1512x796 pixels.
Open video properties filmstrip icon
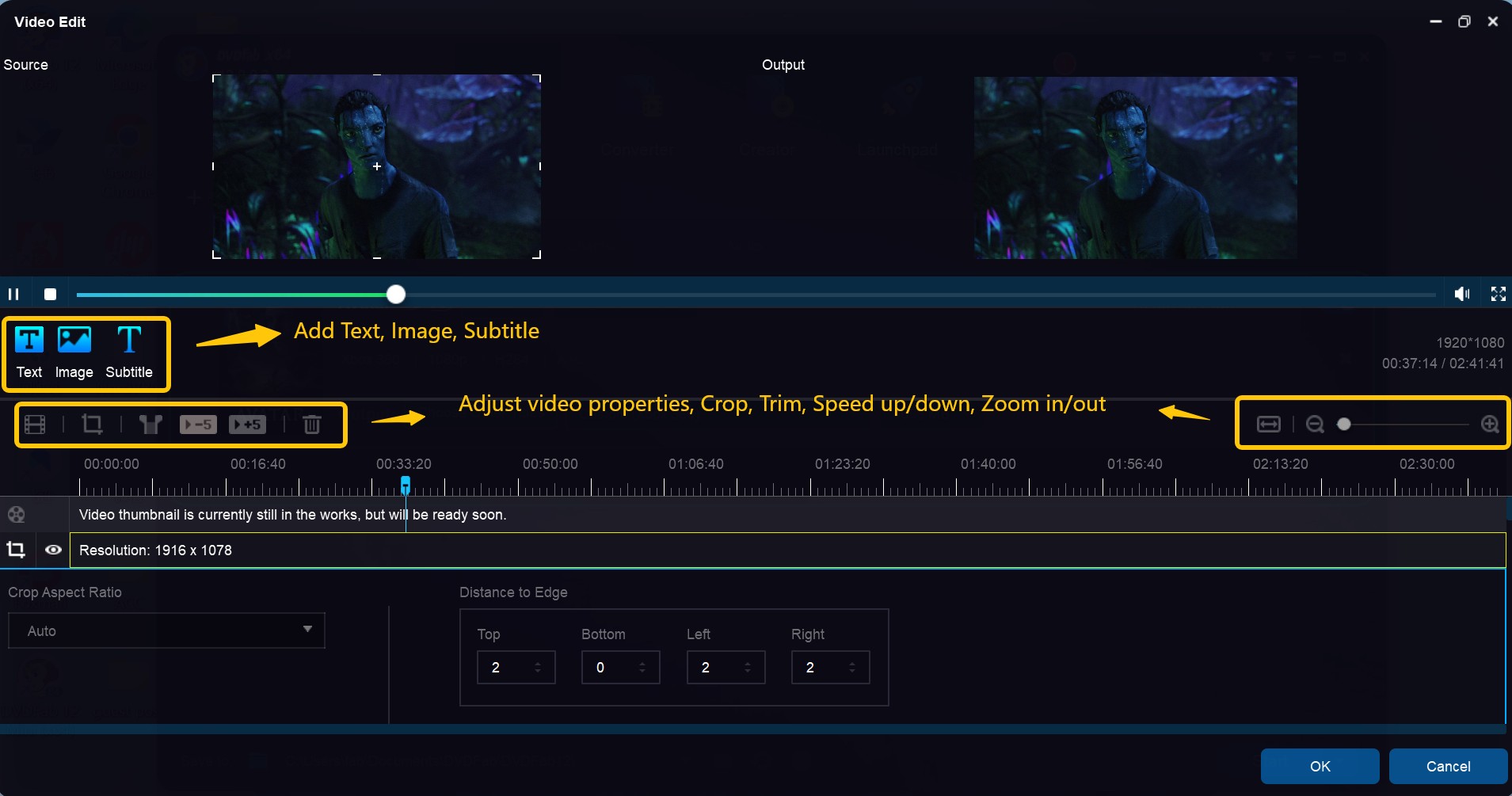pos(35,425)
